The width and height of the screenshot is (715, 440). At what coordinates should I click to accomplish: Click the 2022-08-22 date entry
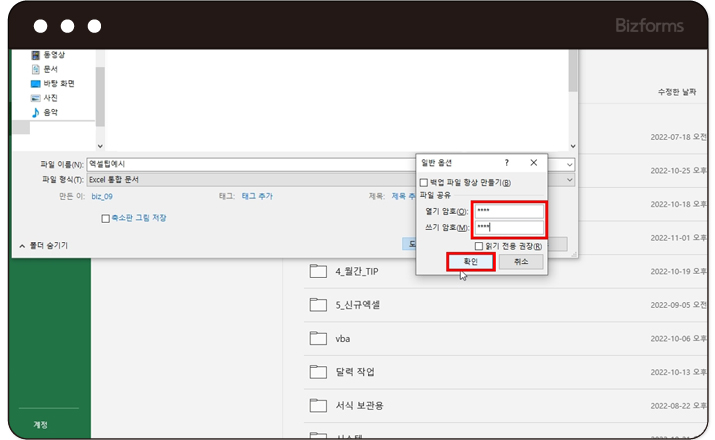pyautogui.click(x=678, y=405)
